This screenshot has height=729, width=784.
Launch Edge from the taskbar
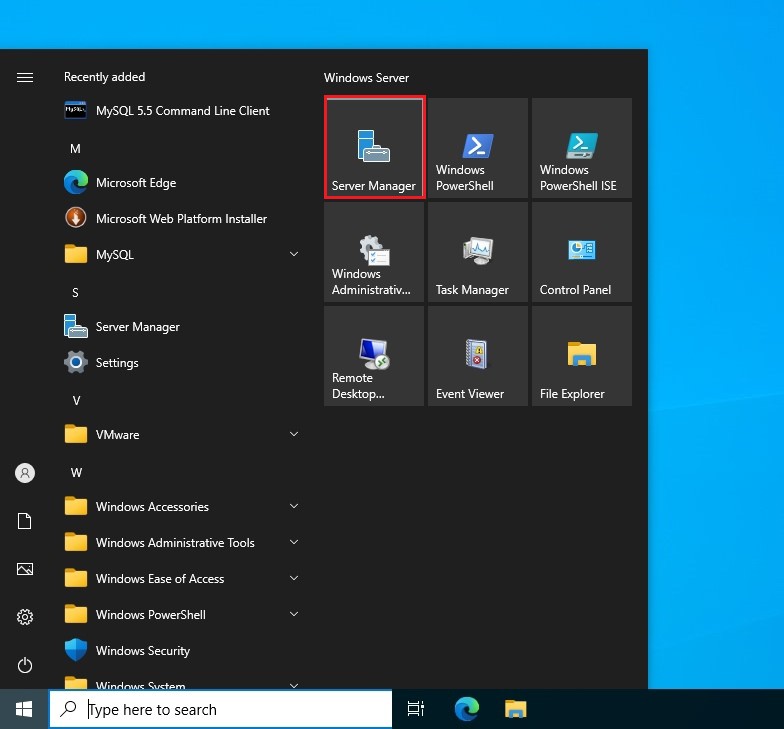(466, 709)
